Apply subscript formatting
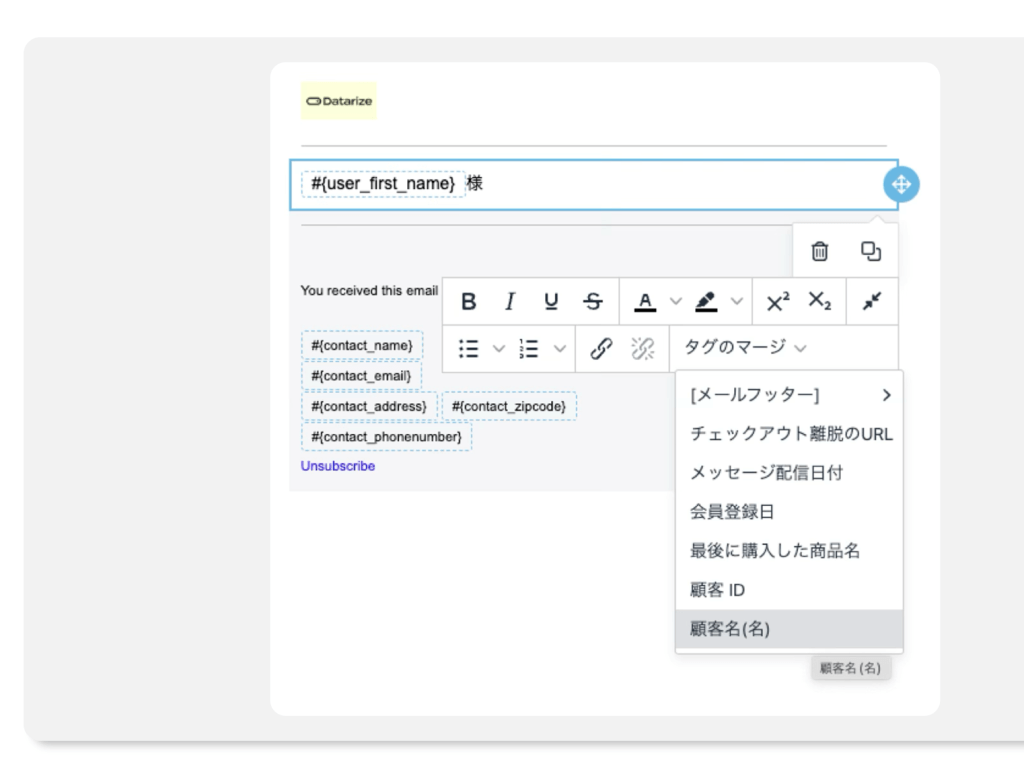 pyautogui.click(x=820, y=302)
